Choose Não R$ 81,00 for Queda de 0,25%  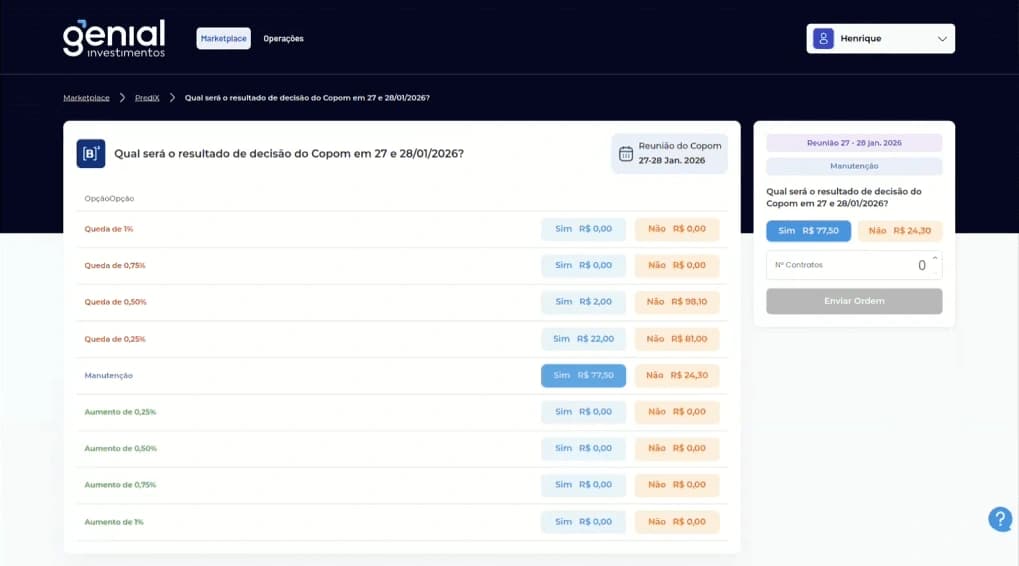click(x=677, y=339)
